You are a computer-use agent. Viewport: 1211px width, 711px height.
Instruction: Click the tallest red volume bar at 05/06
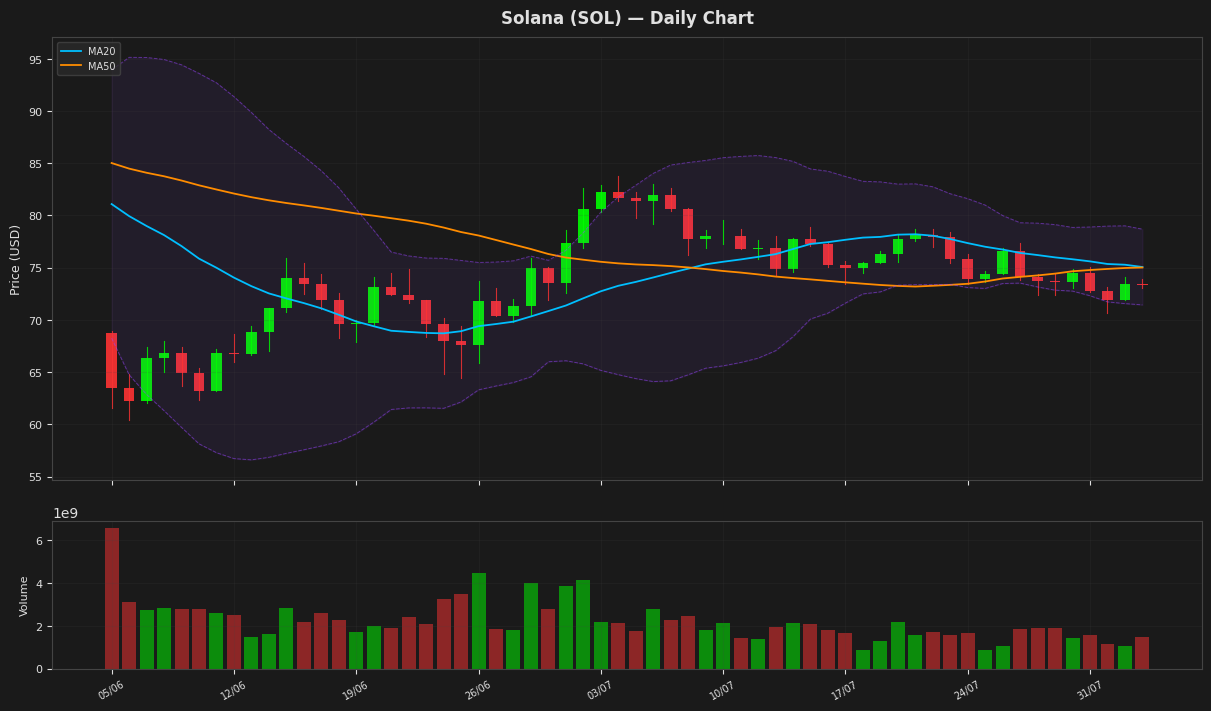point(112,599)
